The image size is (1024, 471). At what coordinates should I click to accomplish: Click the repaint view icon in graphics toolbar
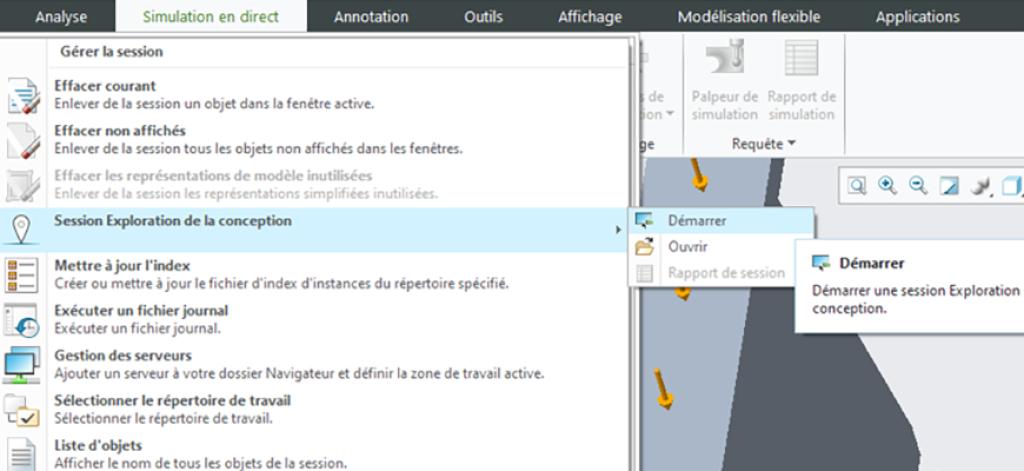click(x=950, y=186)
